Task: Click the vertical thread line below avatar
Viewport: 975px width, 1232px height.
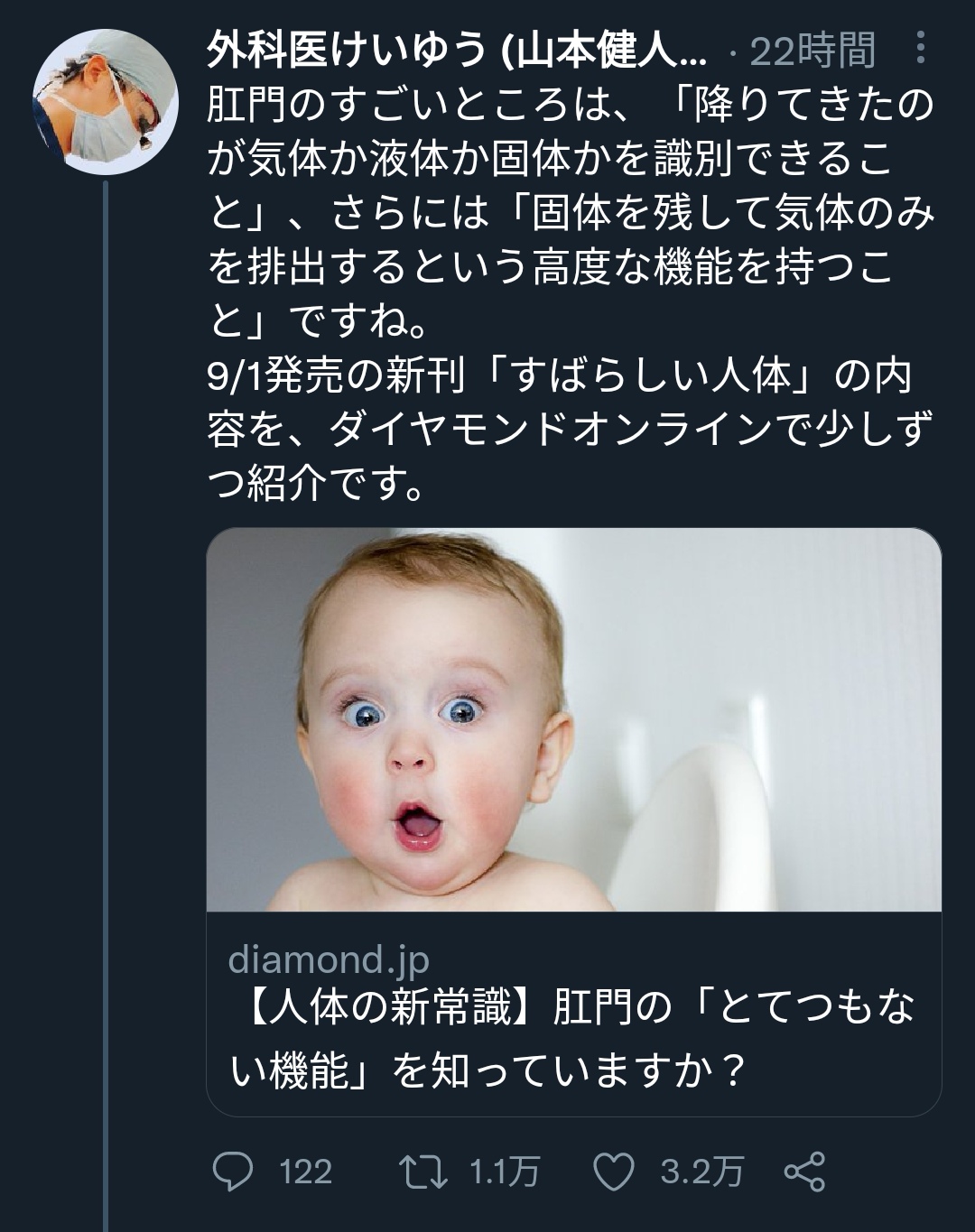Action: 106,704
